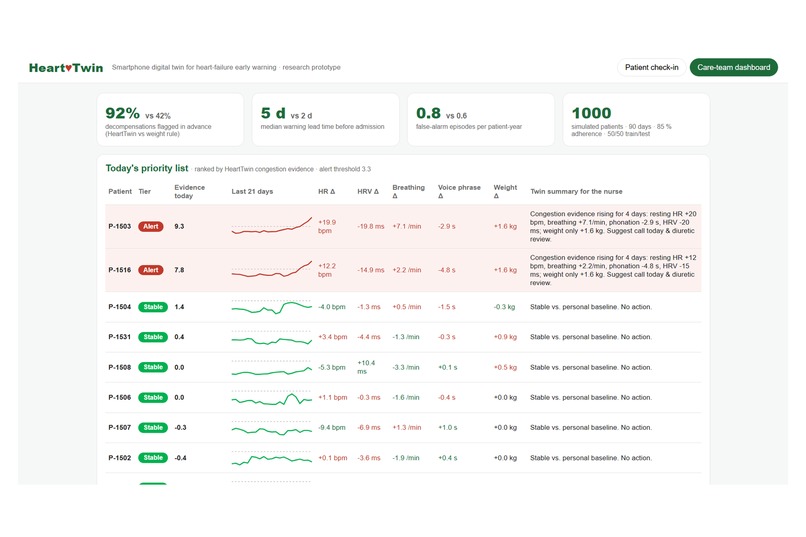
Task: Click the Stable badge for P-1531
Action: point(153,337)
